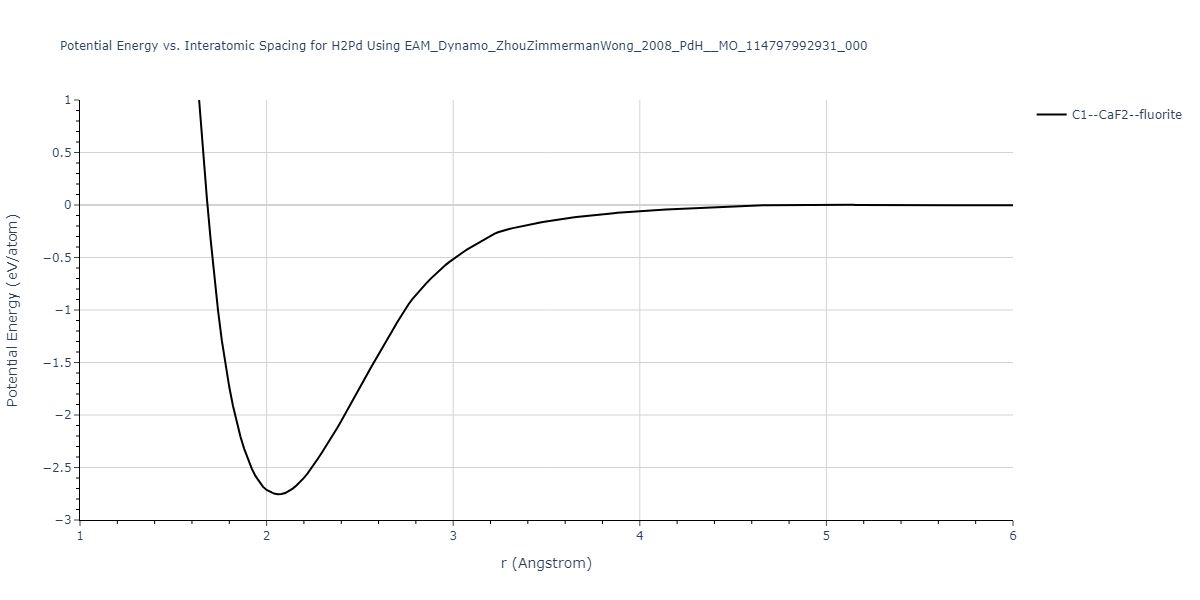Click the curve's minimum energy point
The image size is (1200, 600).
click(280, 494)
